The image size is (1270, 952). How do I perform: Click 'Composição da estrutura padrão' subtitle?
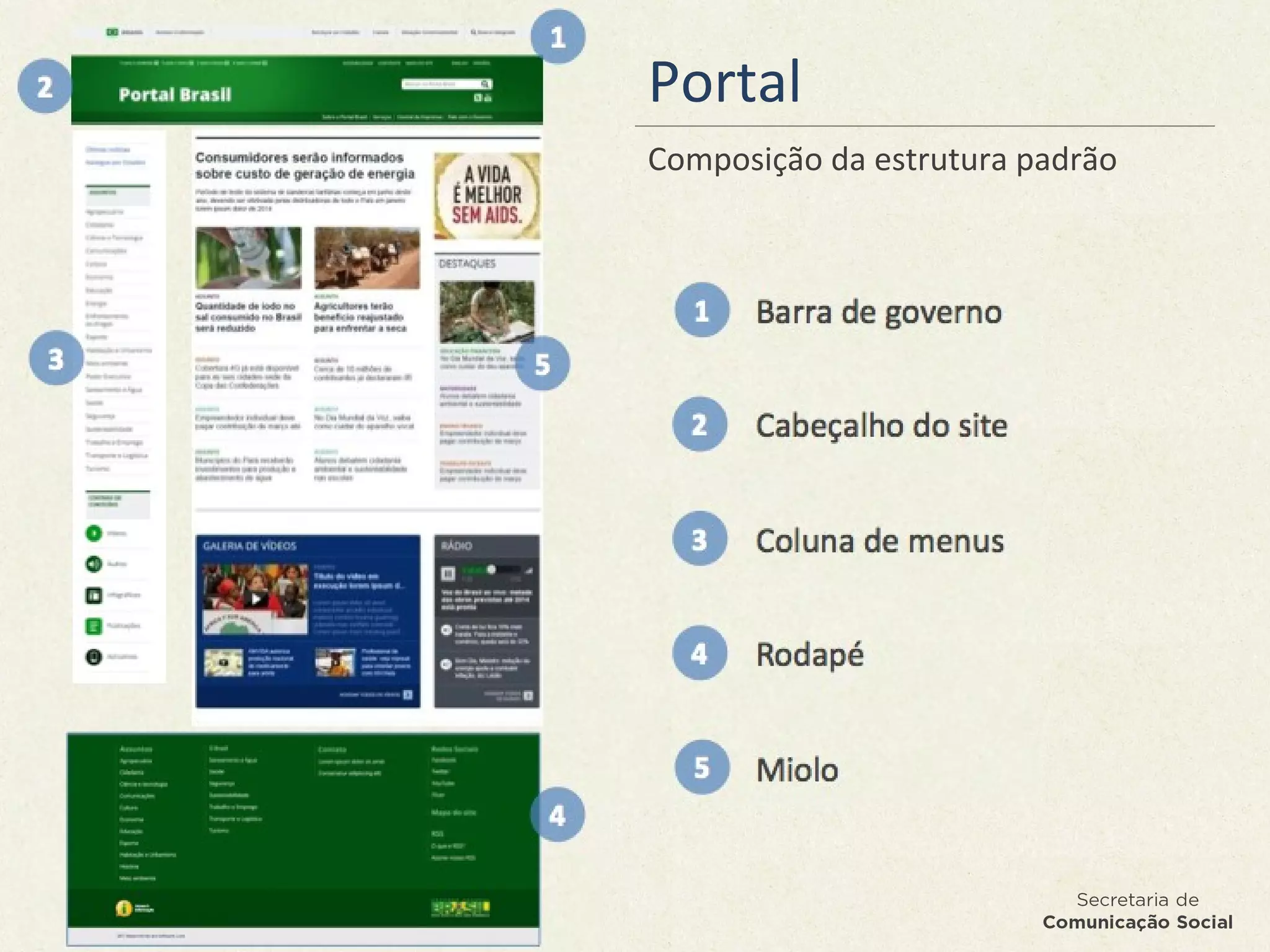tap(882, 160)
